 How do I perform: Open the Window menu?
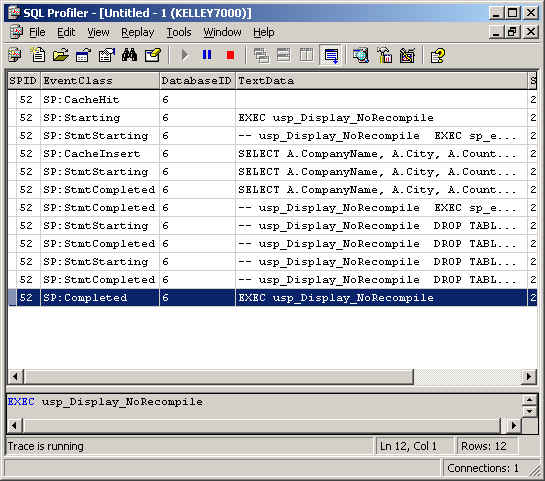coord(222,32)
